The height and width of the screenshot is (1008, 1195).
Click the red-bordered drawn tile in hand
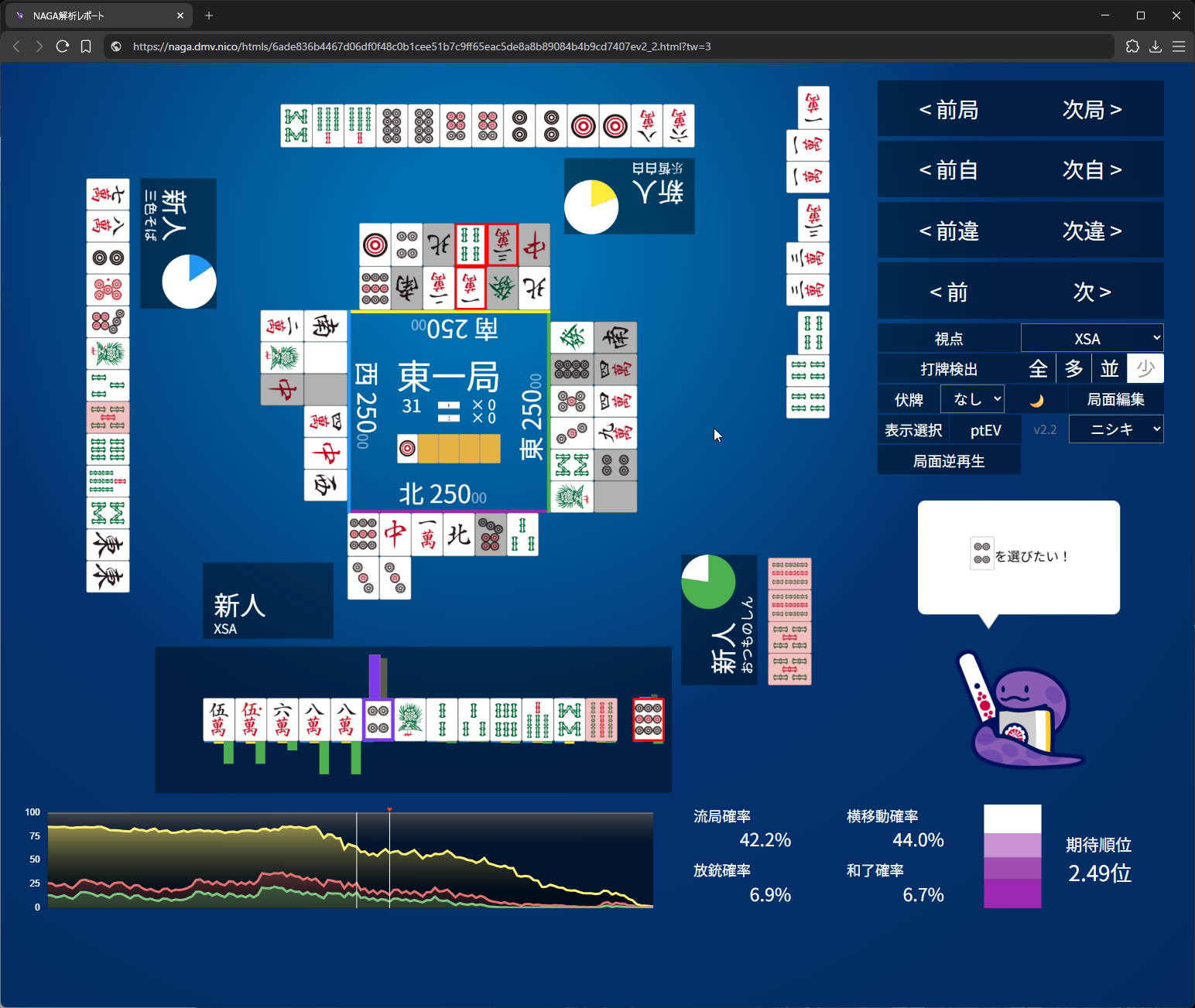(648, 719)
